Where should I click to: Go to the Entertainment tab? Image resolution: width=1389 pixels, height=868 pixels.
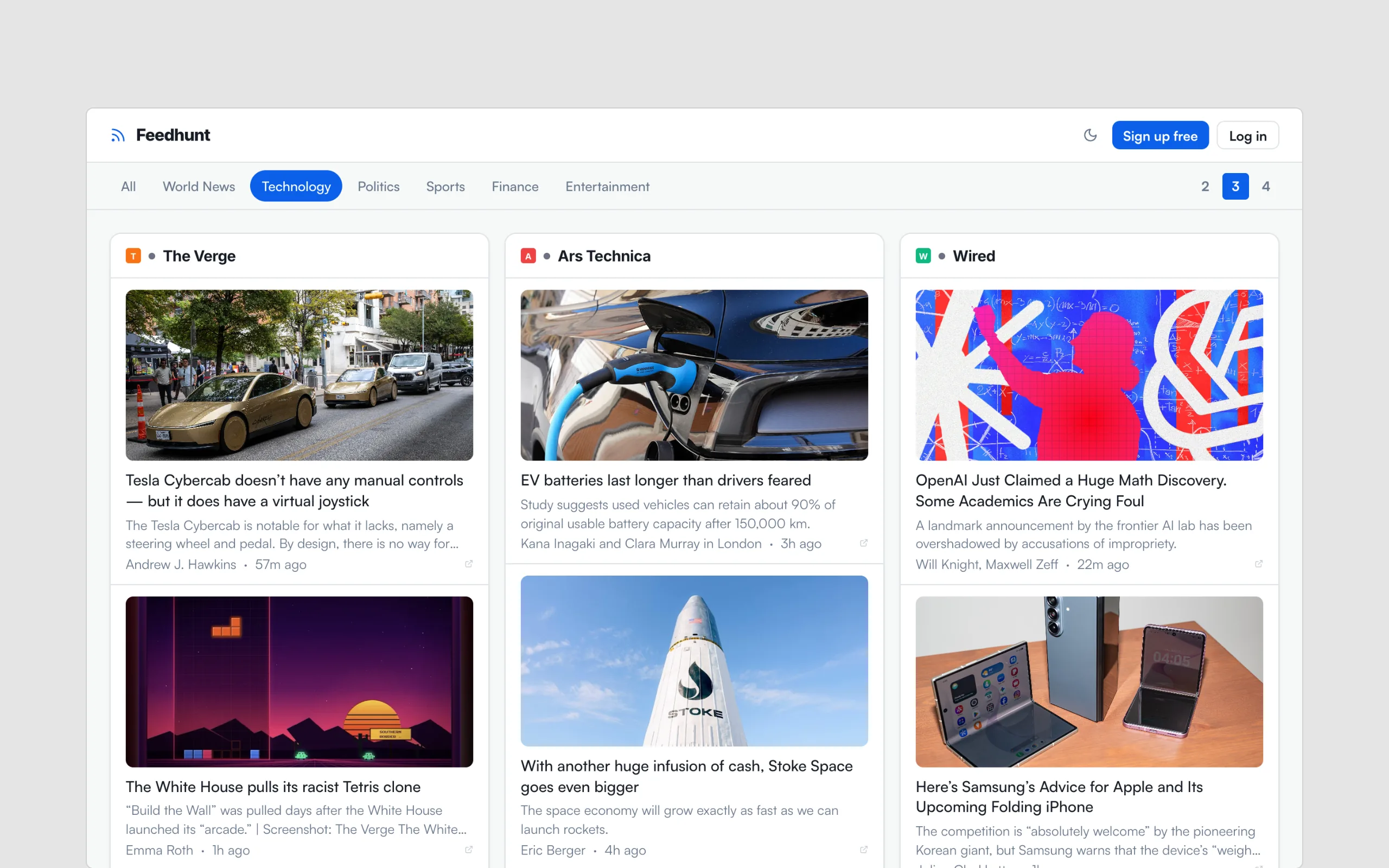point(607,187)
